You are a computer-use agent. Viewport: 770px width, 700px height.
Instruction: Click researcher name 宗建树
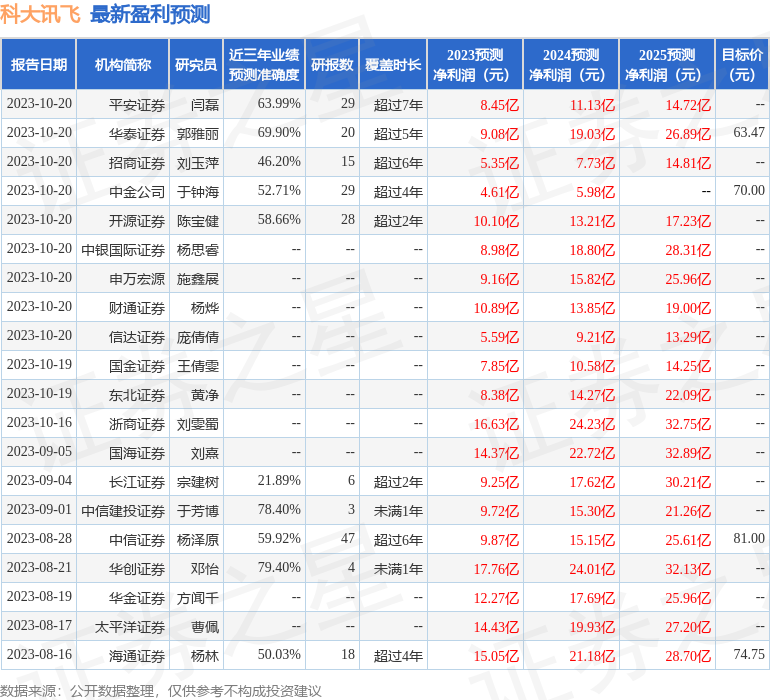198,481
